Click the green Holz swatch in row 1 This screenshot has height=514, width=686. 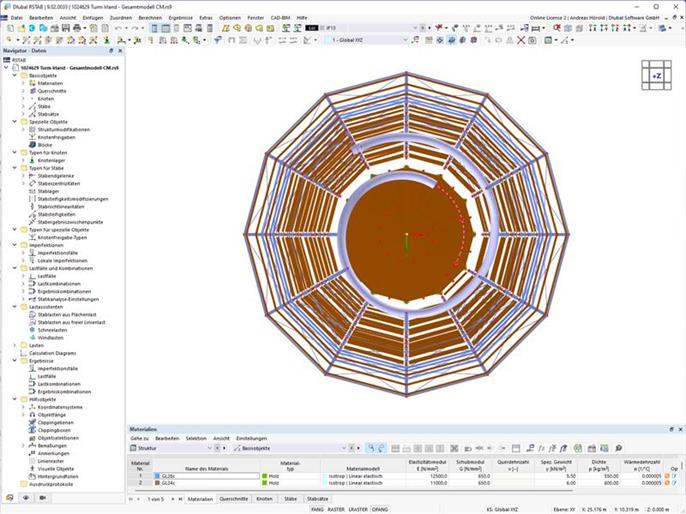[264, 476]
